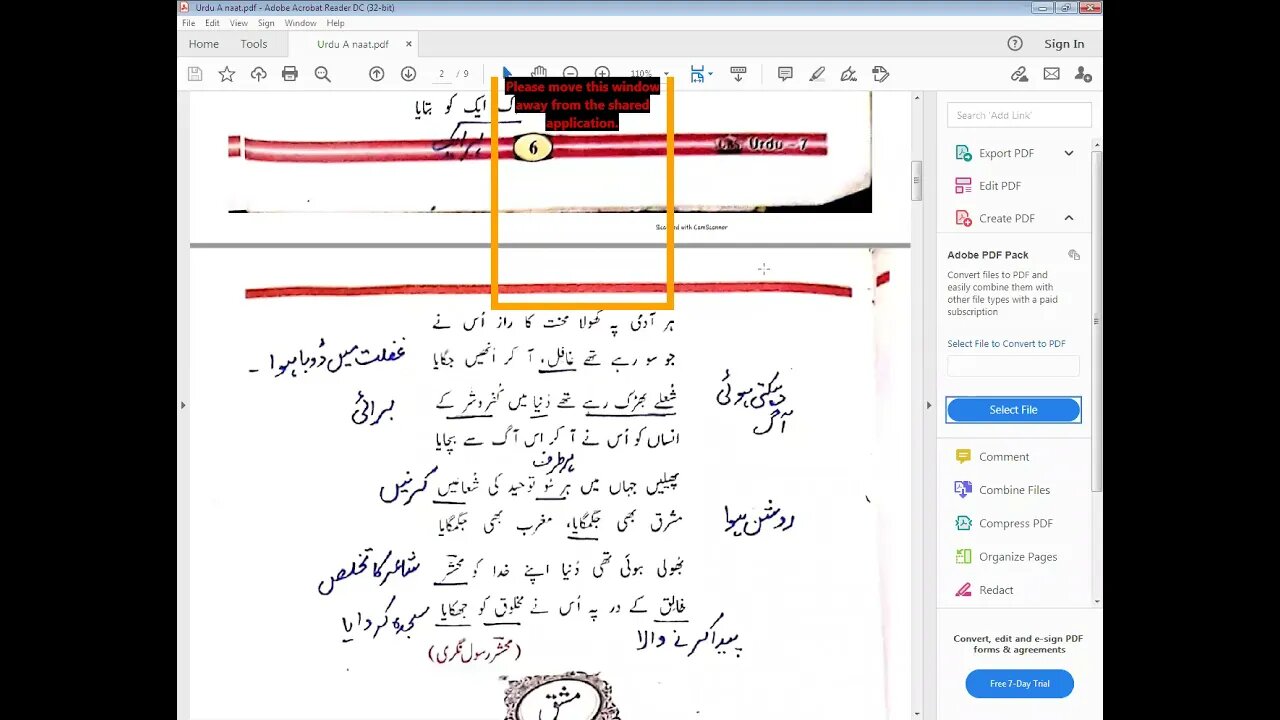
Task: Go to the previous page arrow
Action: pos(377,74)
